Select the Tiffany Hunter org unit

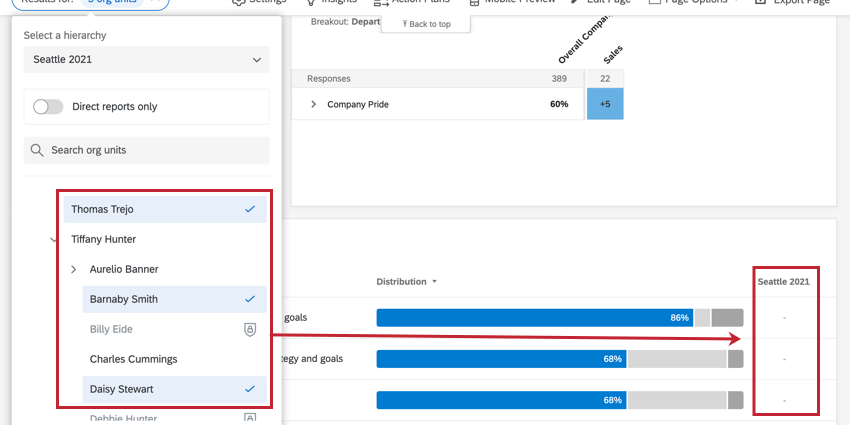[104, 239]
